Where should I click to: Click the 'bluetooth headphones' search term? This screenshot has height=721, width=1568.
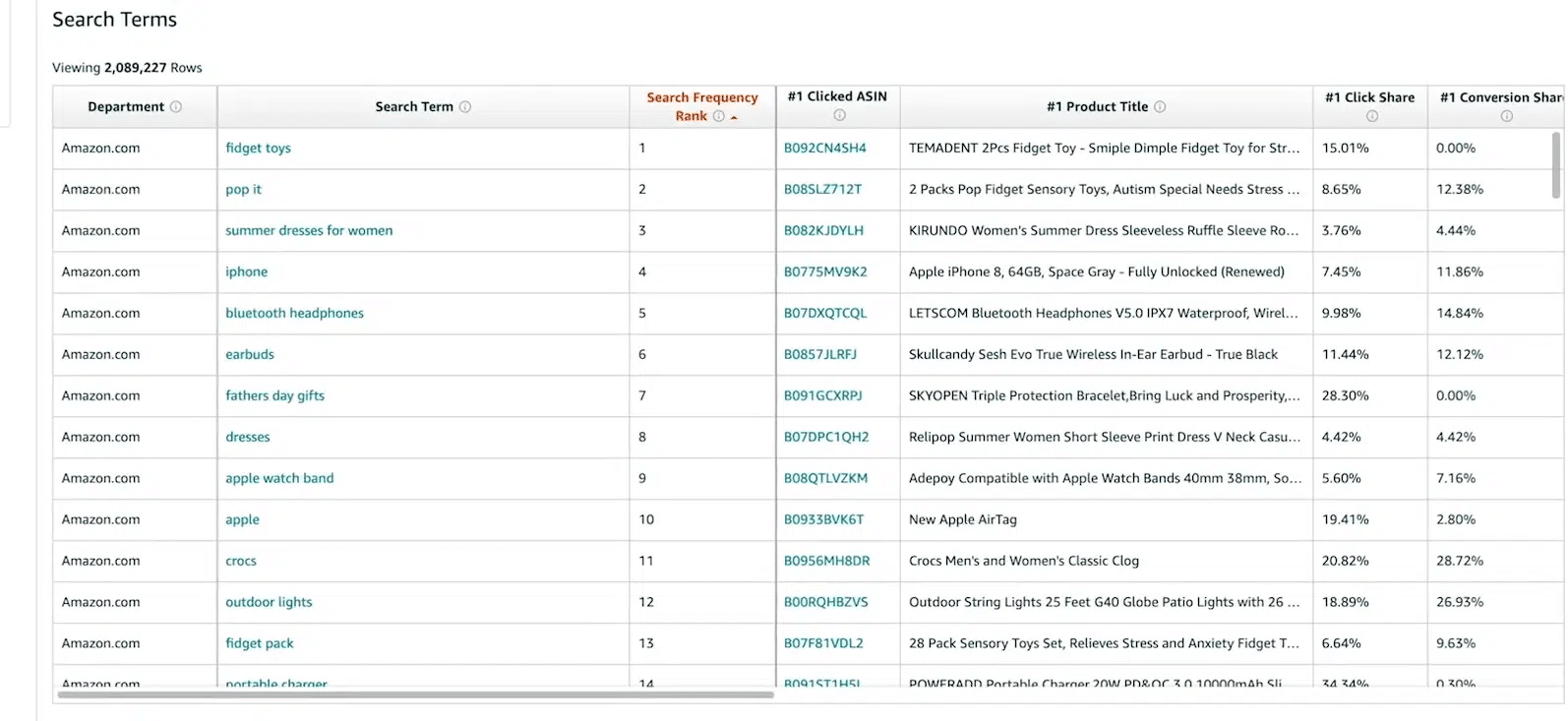(x=294, y=314)
